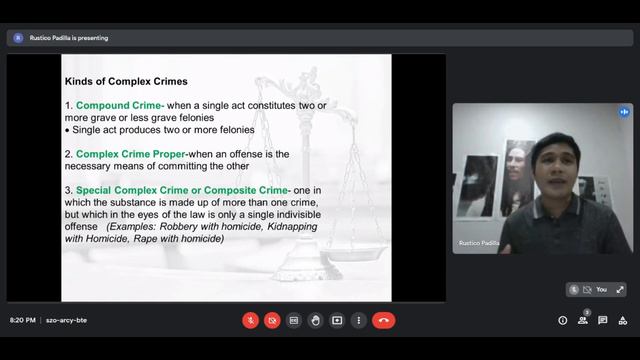Click 'Complex Crime Proper' green term
Image resolution: width=640 pixels, height=360 pixels.
(131, 154)
